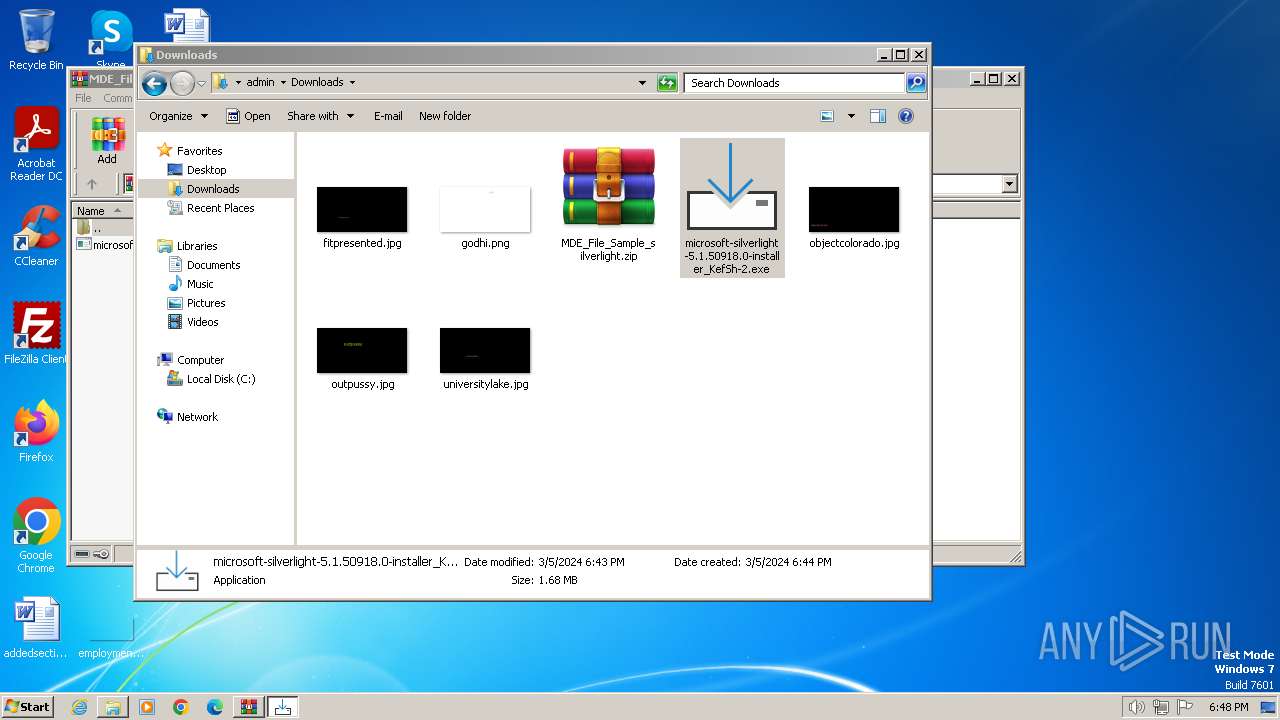This screenshot has width=1280, height=720.
Task: Select the microsoft-silverlight installer exe file
Action: point(732,208)
